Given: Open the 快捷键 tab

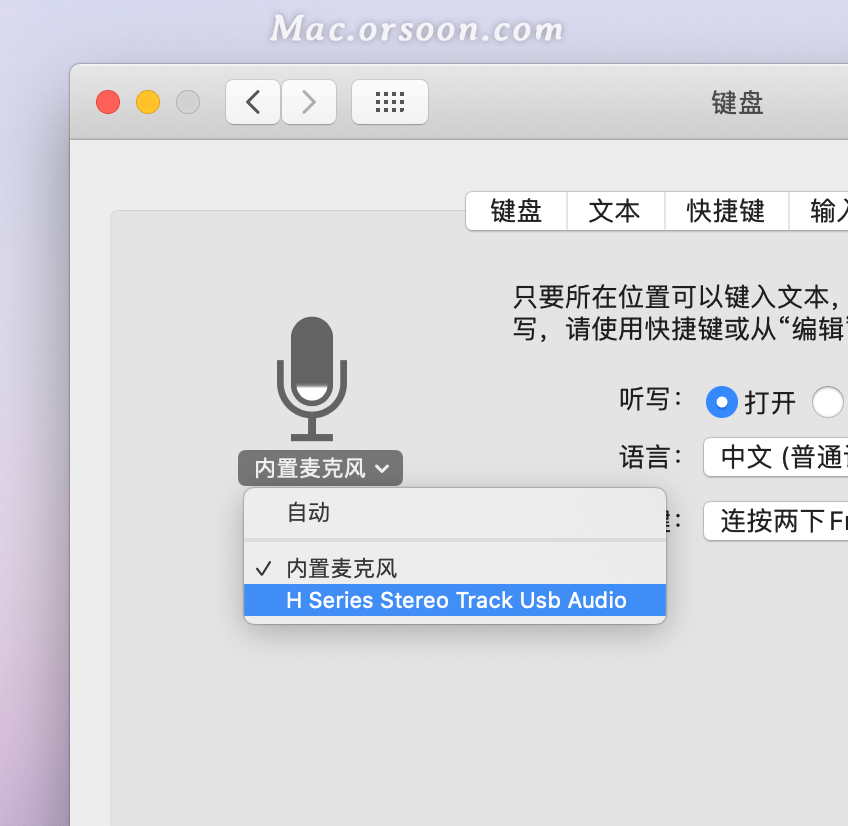Looking at the screenshot, I should 725,211.
